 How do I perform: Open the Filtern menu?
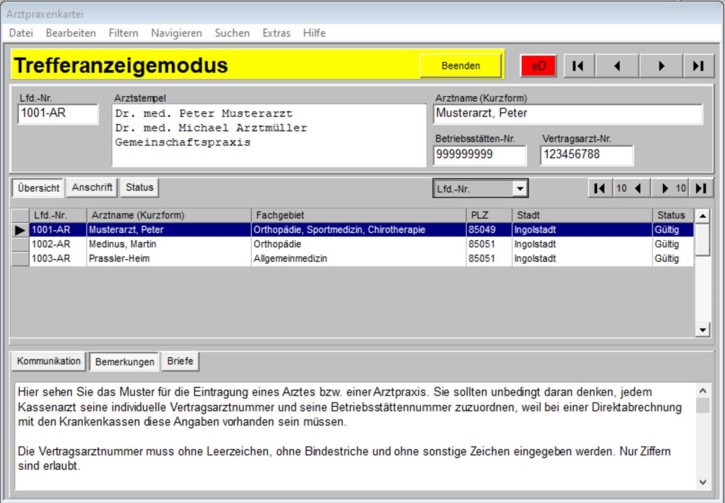[x=124, y=33]
